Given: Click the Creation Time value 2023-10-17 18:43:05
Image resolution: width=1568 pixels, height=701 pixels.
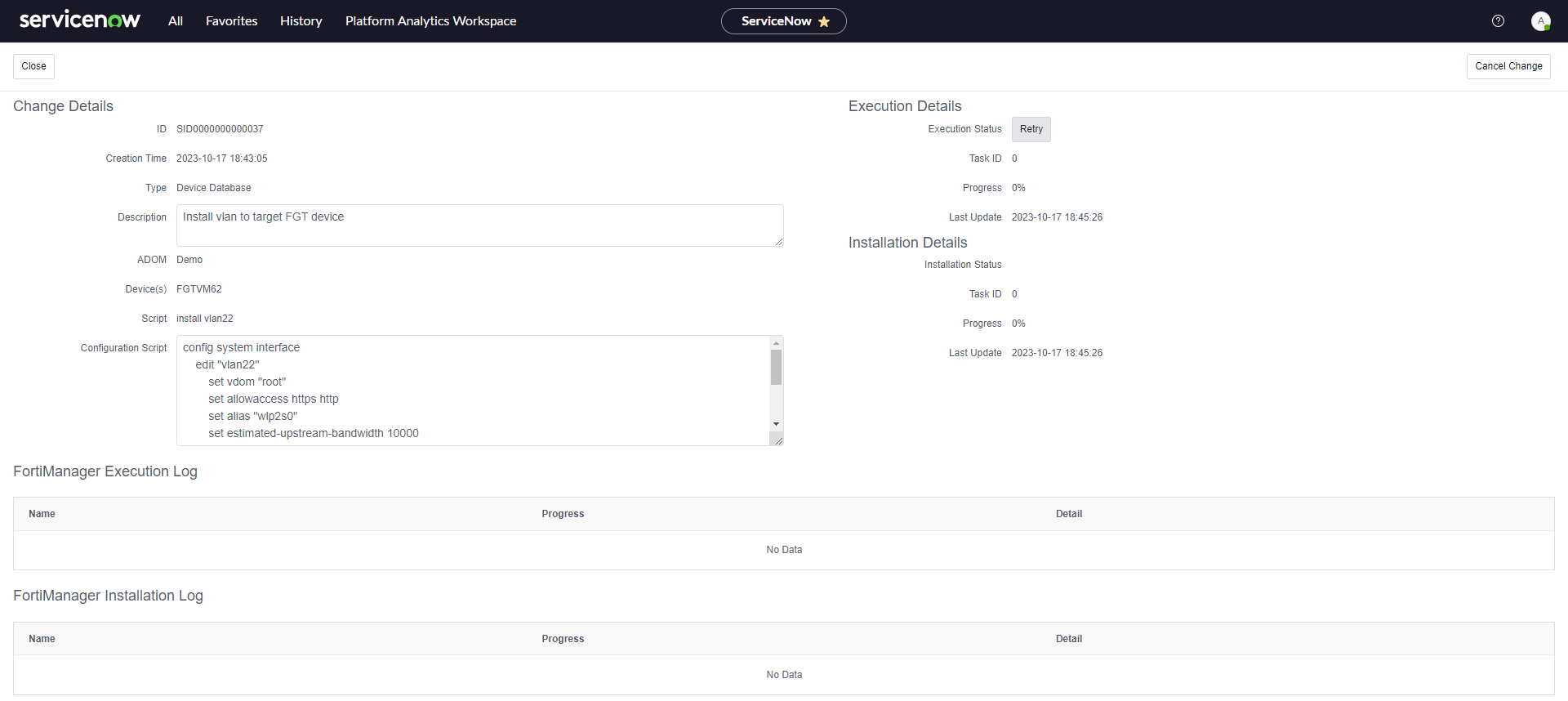Looking at the screenshot, I should tap(222, 159).
